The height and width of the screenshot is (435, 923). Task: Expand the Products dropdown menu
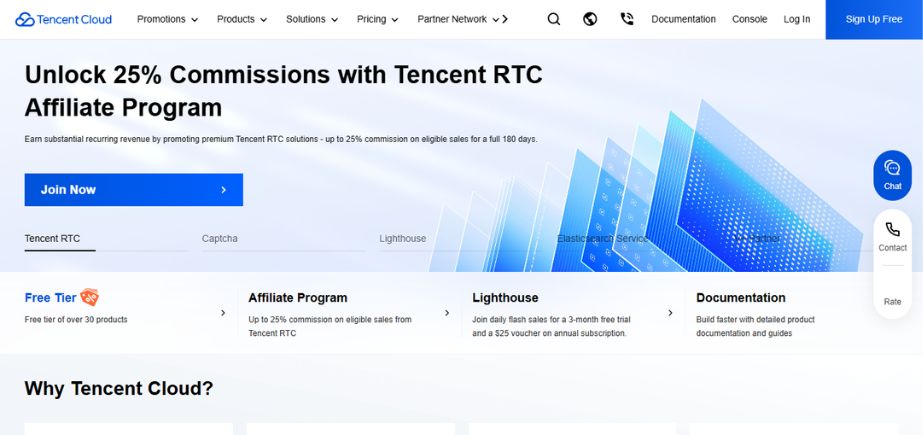[x=241, y=19]
